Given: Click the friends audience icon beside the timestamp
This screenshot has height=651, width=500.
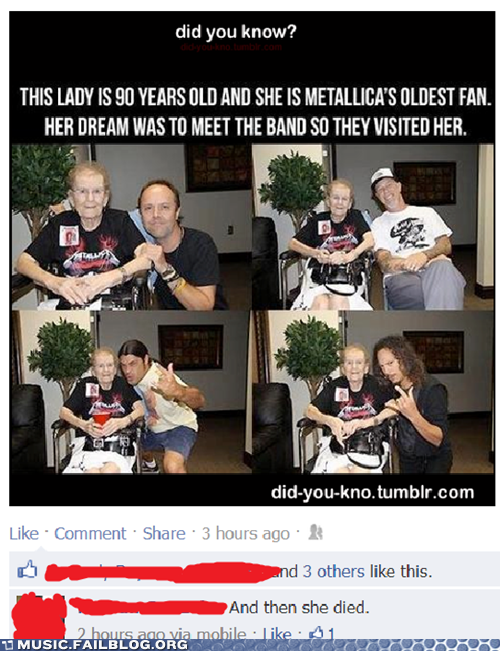Looking at the screenshot, I should click(x=315, y=533).
